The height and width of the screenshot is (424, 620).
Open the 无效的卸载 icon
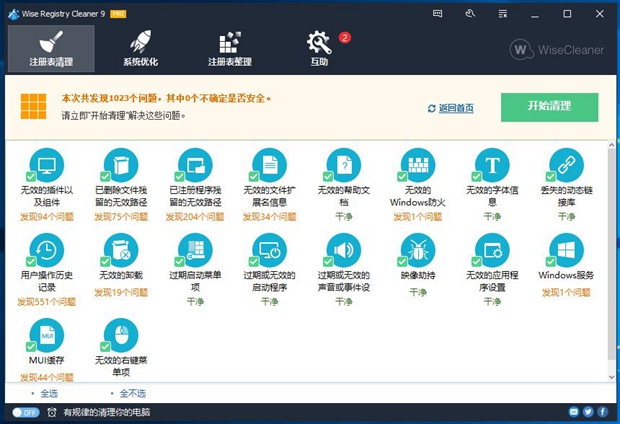pyautogui.click(x=121, y=250)
